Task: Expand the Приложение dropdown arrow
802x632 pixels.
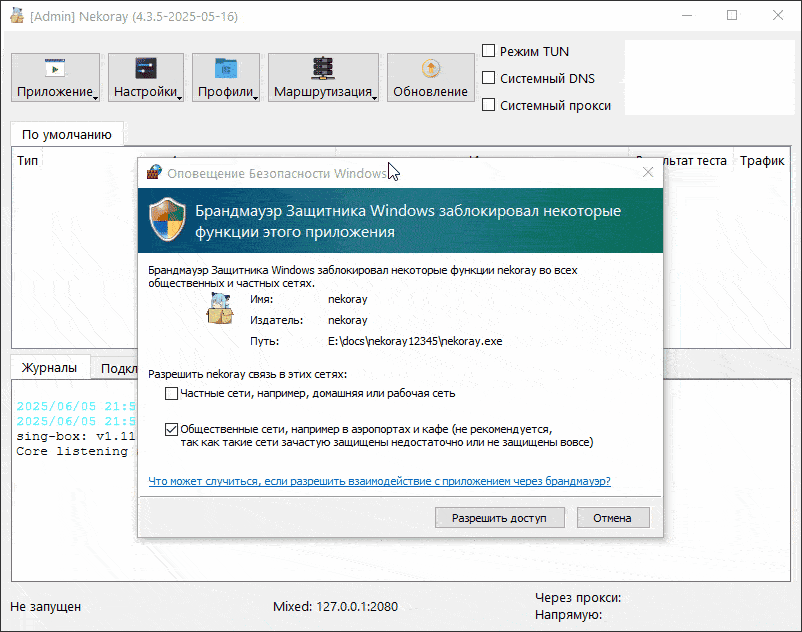Action: [95, 97]
